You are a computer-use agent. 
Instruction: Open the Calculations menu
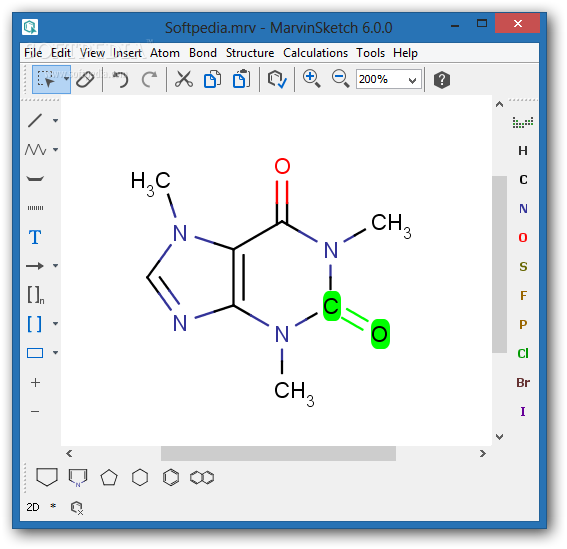(x=315, y=53)
